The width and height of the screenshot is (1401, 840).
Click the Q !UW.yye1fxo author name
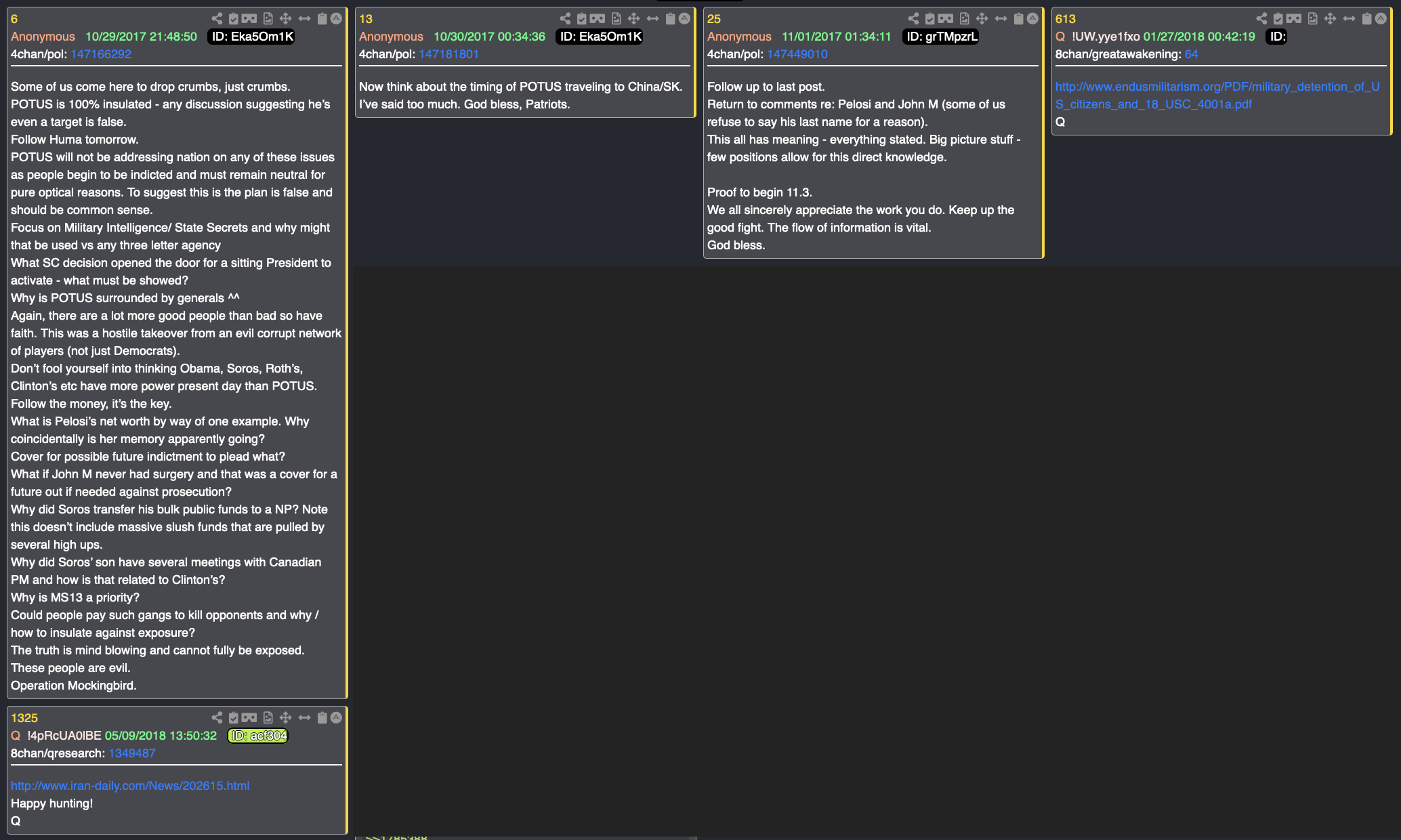point(1097,37)
